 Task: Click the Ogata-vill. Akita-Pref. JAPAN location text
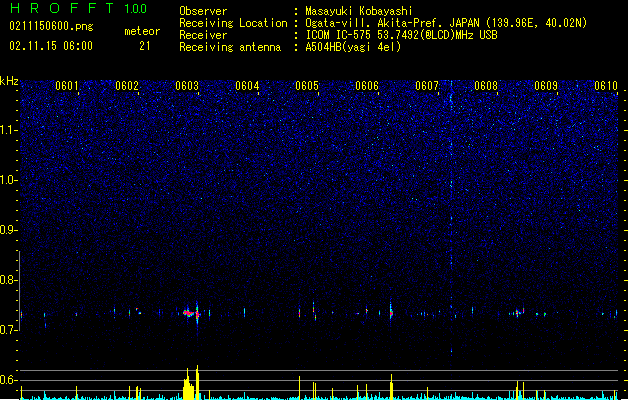coord(446,23)
